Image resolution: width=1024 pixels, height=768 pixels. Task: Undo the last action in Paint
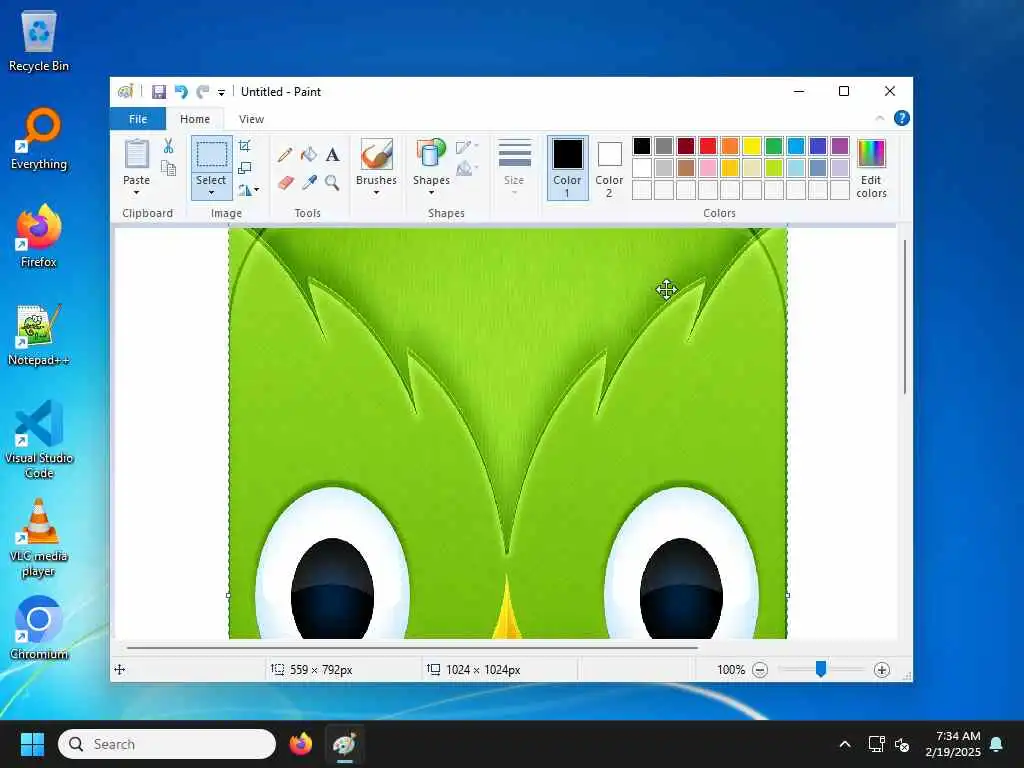[181, 92]
